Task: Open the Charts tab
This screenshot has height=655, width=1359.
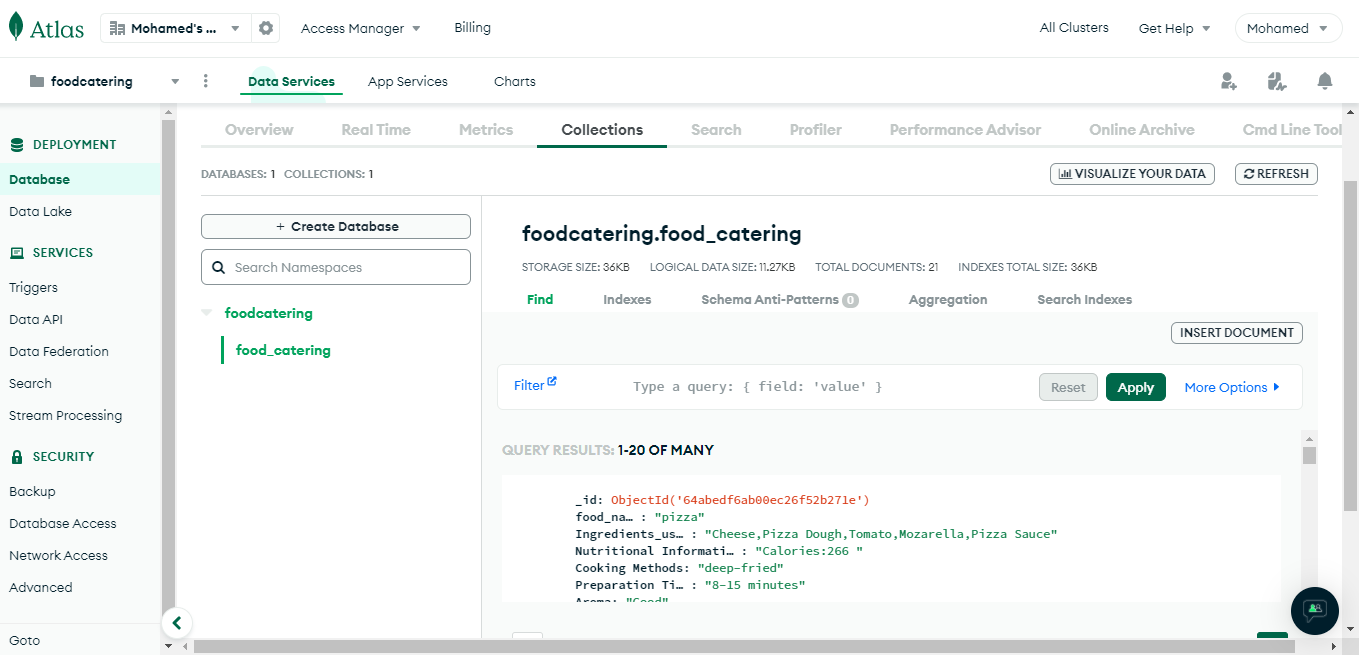Action: [515, 82]
